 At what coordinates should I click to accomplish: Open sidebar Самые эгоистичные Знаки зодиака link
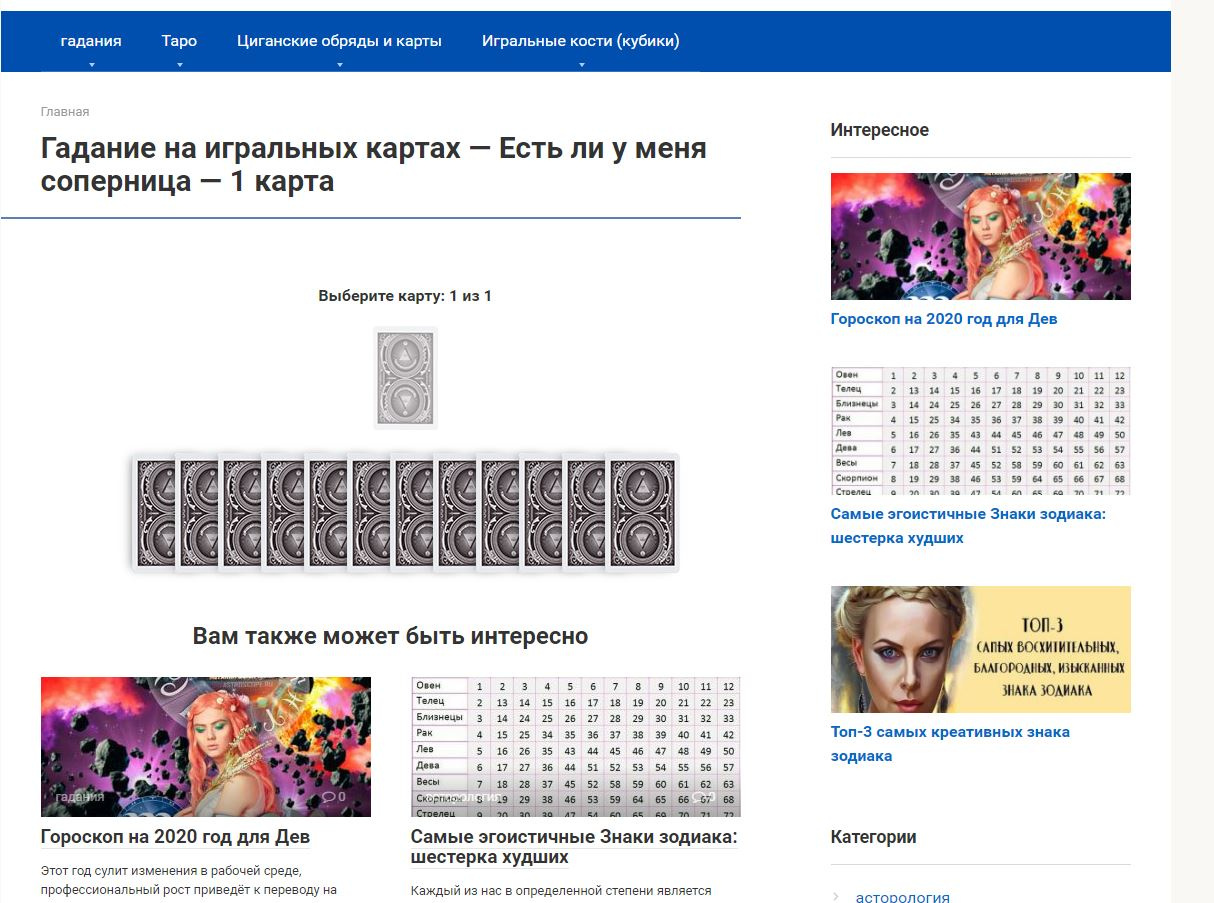968,526
